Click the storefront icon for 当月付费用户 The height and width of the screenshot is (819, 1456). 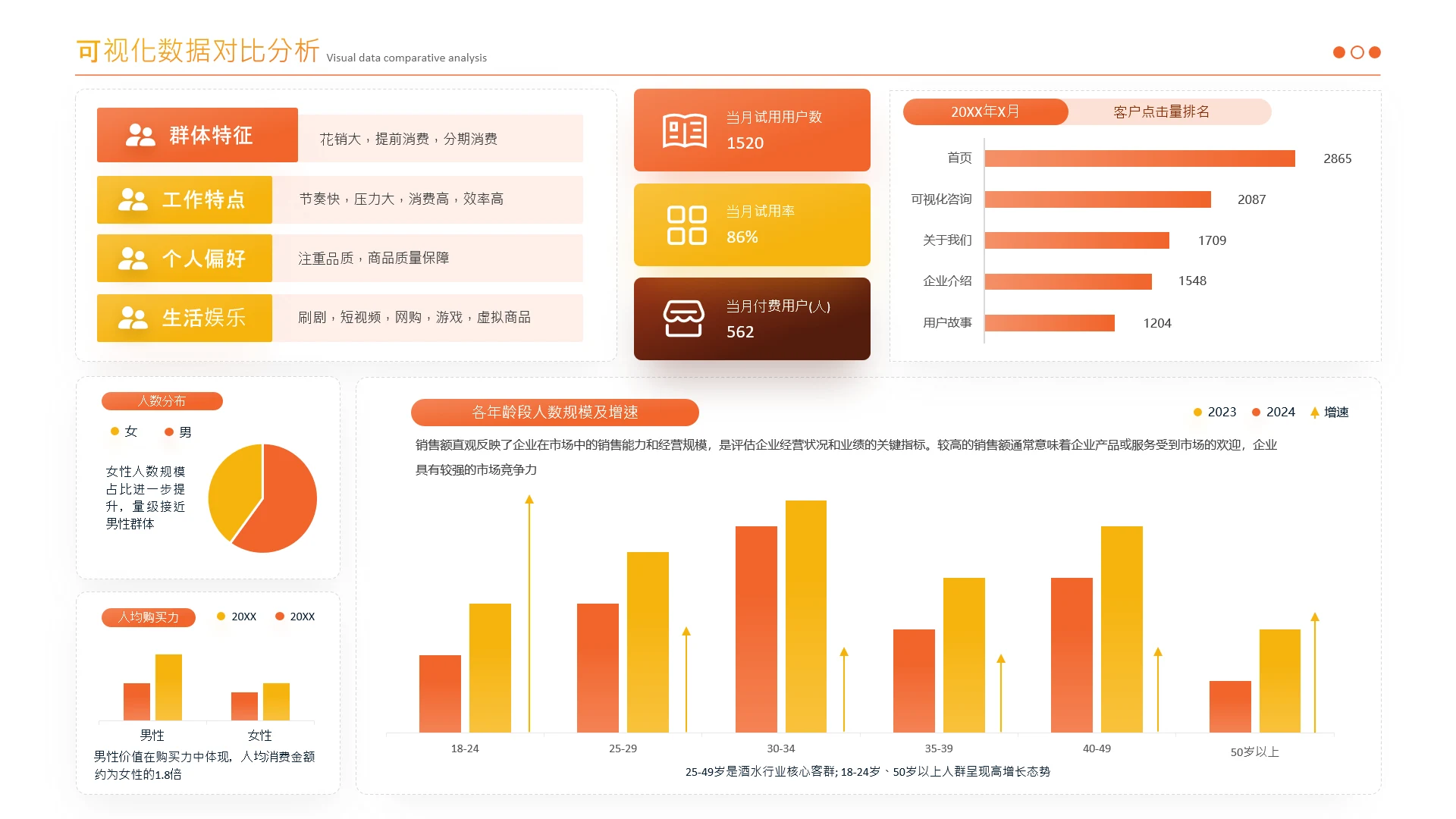(683, 318)
